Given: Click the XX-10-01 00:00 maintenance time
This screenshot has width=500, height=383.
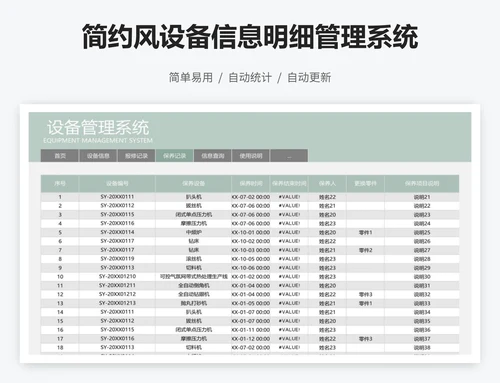Looking at the screenshot, I should (251, 232).
